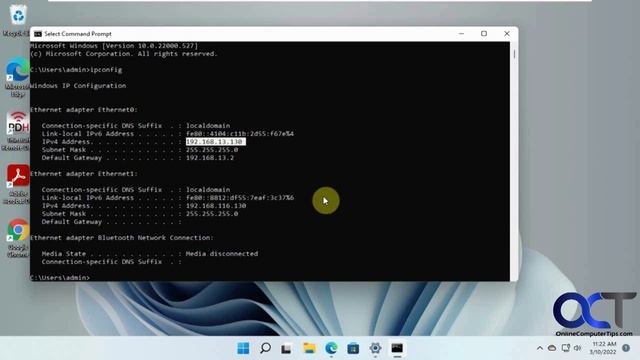Click the Ethernet1 IPv4 address 192.168.116.130
This screenshot has width=640, height=360.
[216, 206]
